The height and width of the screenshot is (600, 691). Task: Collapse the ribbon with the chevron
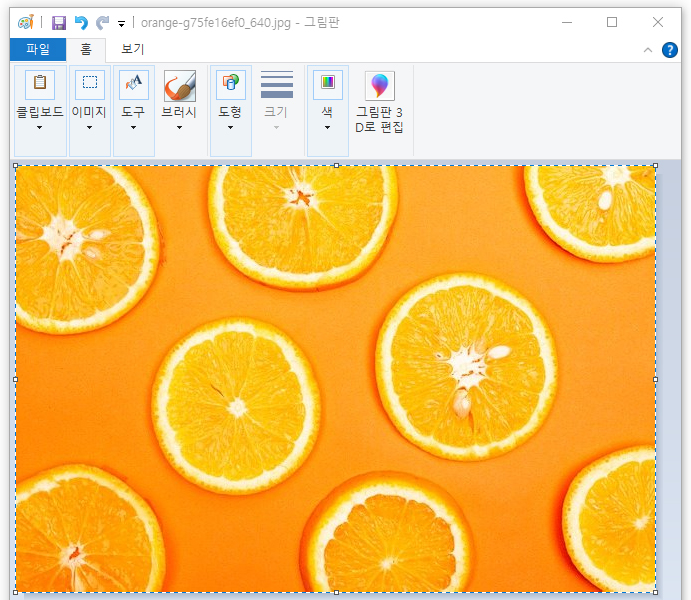[x=647, y=50]
